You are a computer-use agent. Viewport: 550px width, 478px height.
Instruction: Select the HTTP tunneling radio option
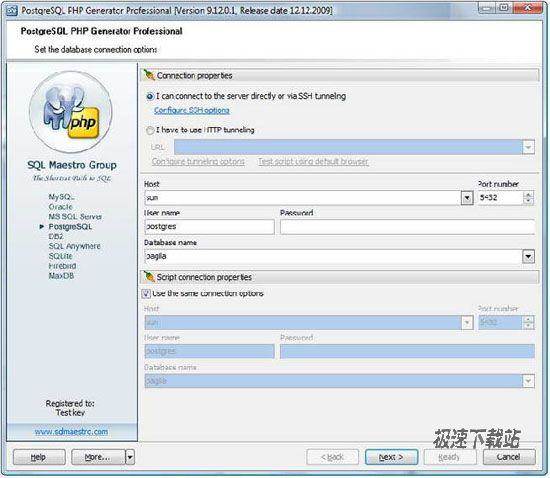tap(150, 130)
